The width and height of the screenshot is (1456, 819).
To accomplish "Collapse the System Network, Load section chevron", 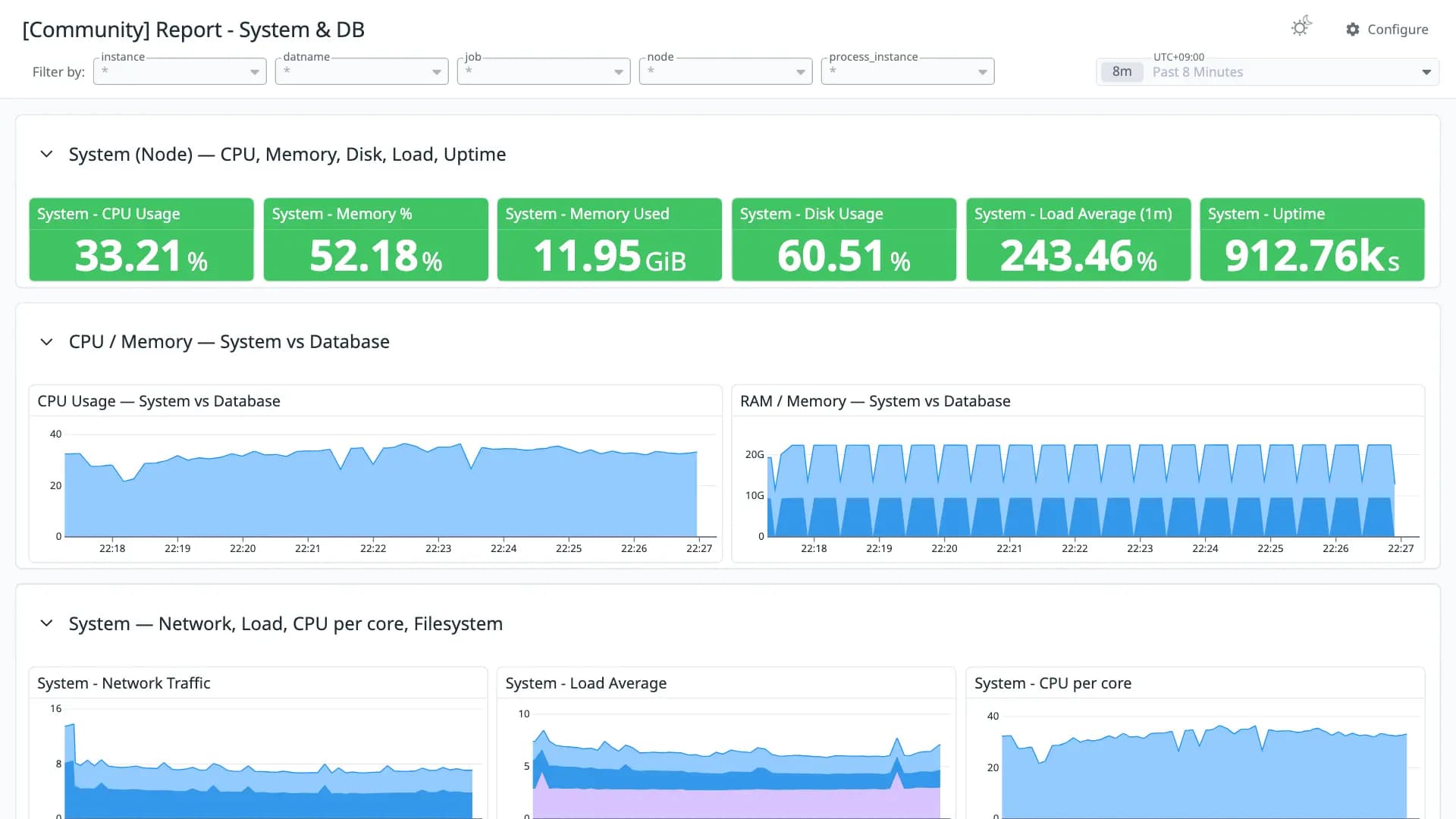I will [x=46, y=623].
